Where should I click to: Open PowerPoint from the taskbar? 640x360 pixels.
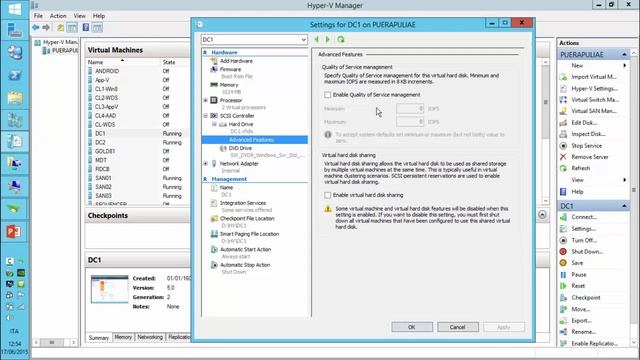14,231
